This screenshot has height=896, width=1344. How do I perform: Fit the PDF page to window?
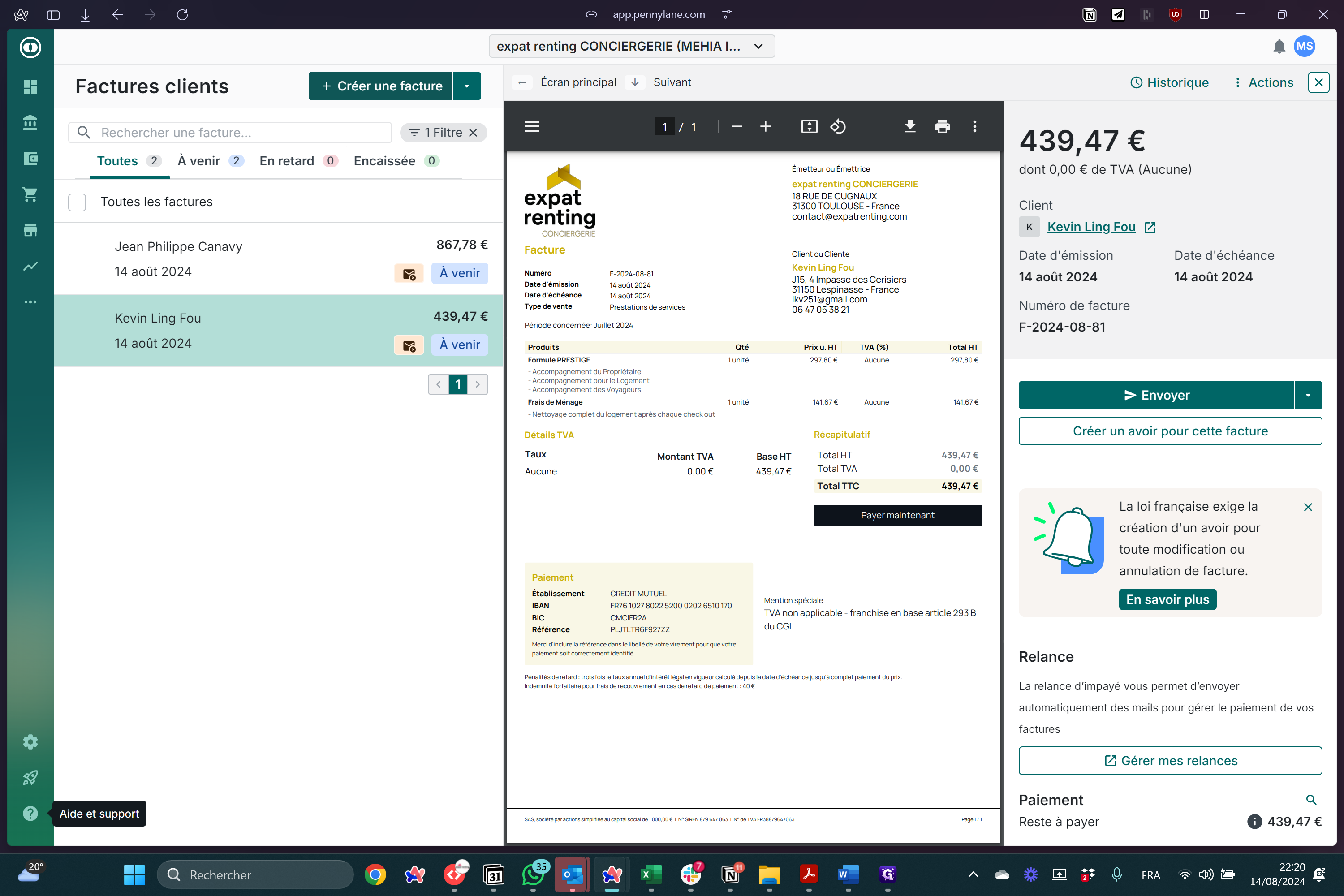[809, 126]
